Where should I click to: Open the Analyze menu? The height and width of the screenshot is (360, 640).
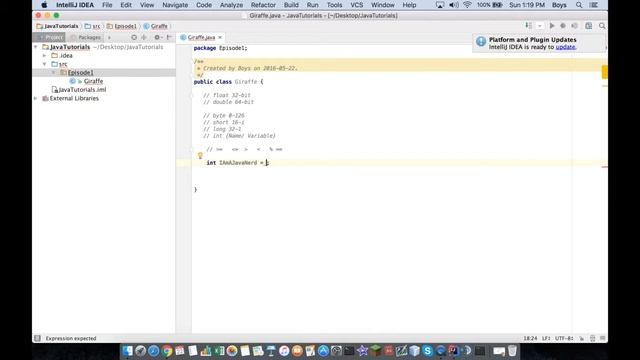(231, 5)
